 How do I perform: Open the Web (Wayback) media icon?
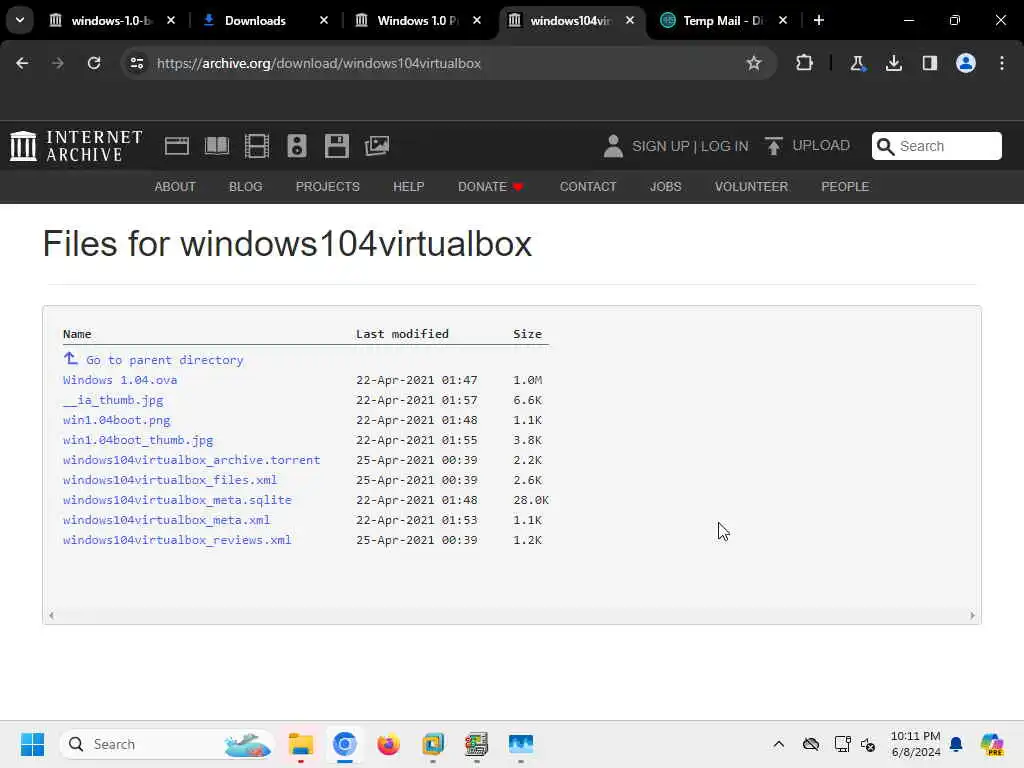[x=176, y=146]
